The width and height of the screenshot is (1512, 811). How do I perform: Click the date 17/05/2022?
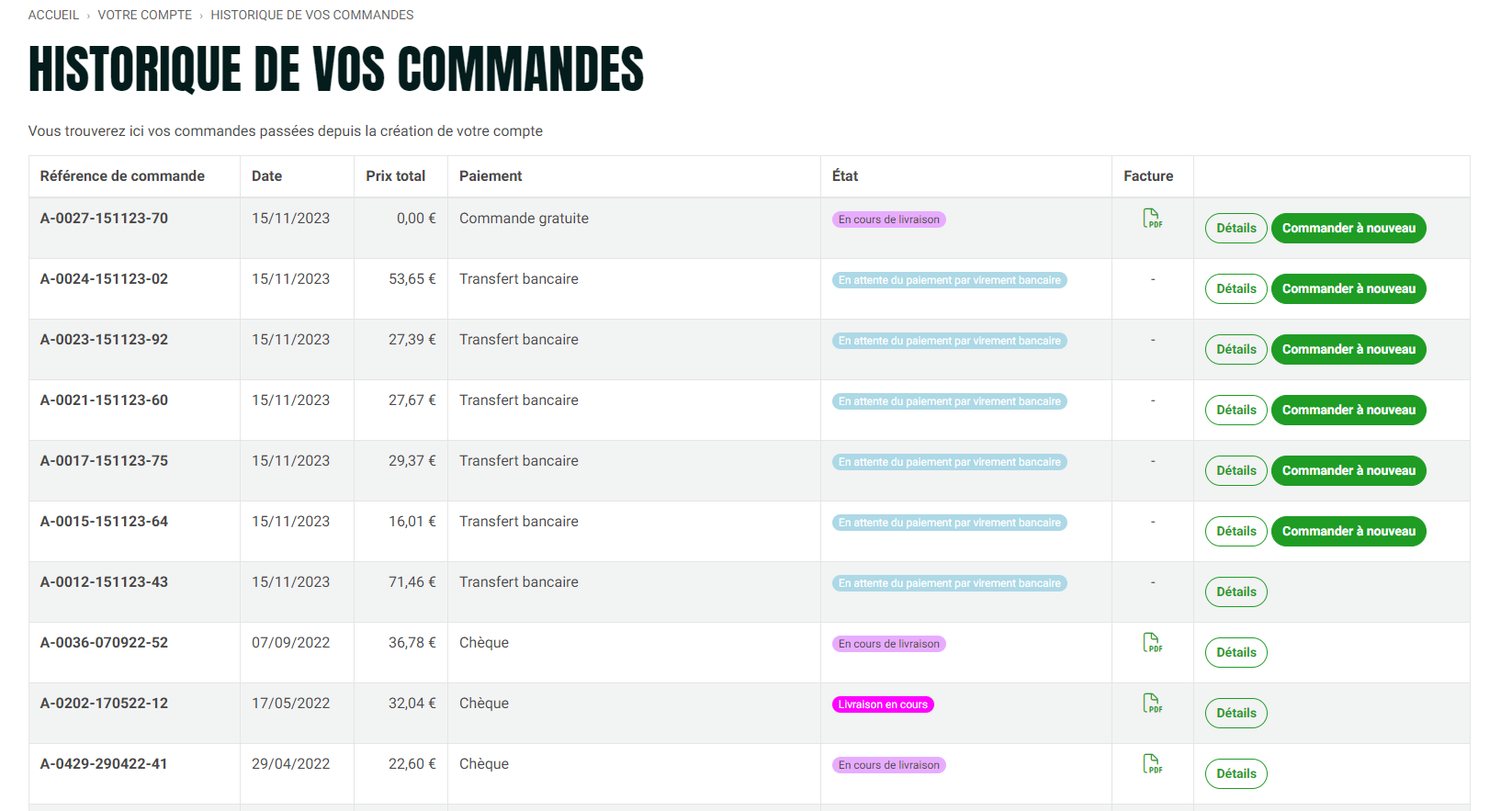point(290,704)
